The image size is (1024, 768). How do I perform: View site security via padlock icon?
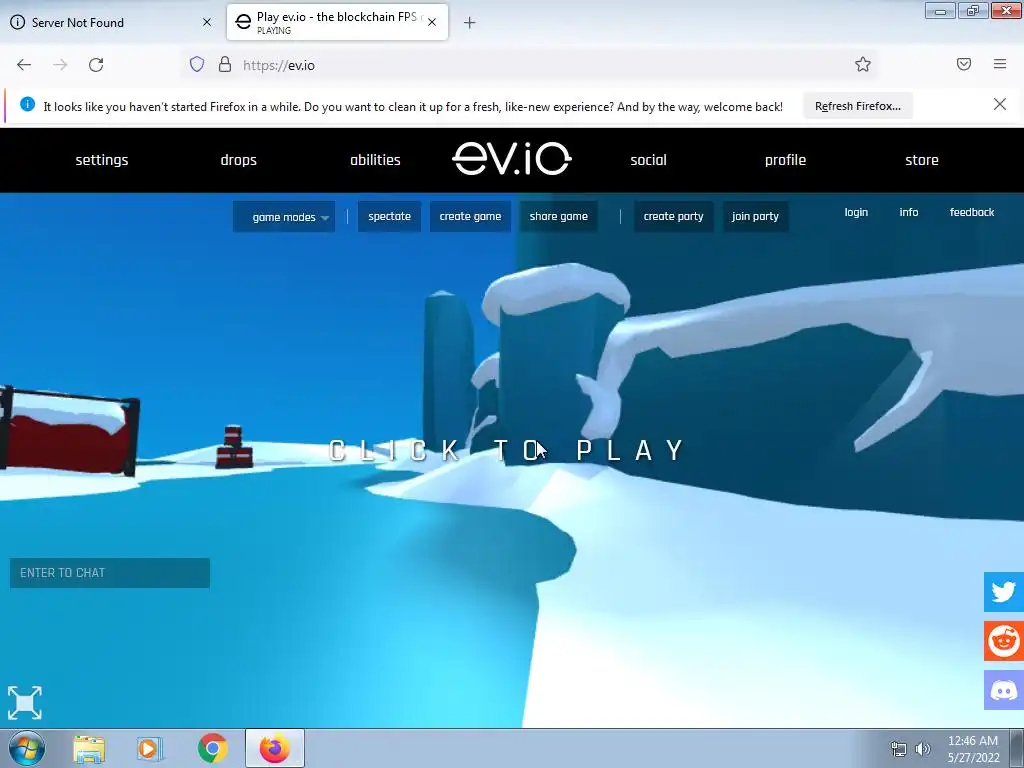pyautogui.click(x=225, y=64)
